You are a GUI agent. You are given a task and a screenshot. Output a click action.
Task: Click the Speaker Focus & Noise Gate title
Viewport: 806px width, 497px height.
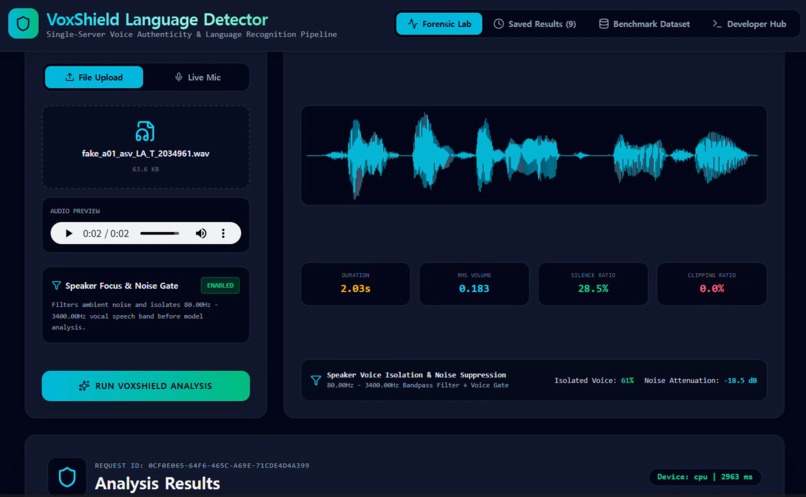point(122,286)
